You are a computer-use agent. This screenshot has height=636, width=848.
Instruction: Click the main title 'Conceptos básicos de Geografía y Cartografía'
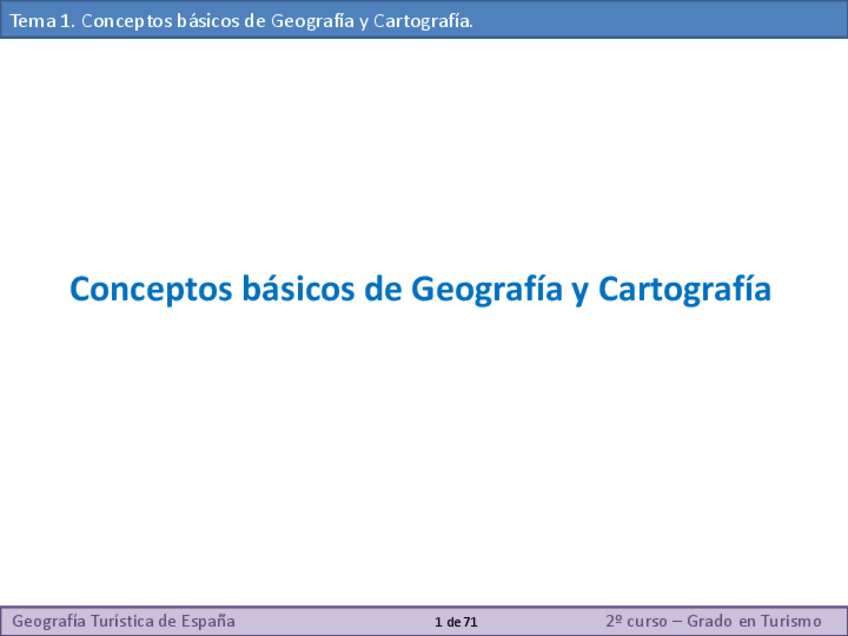click(420, 290)
